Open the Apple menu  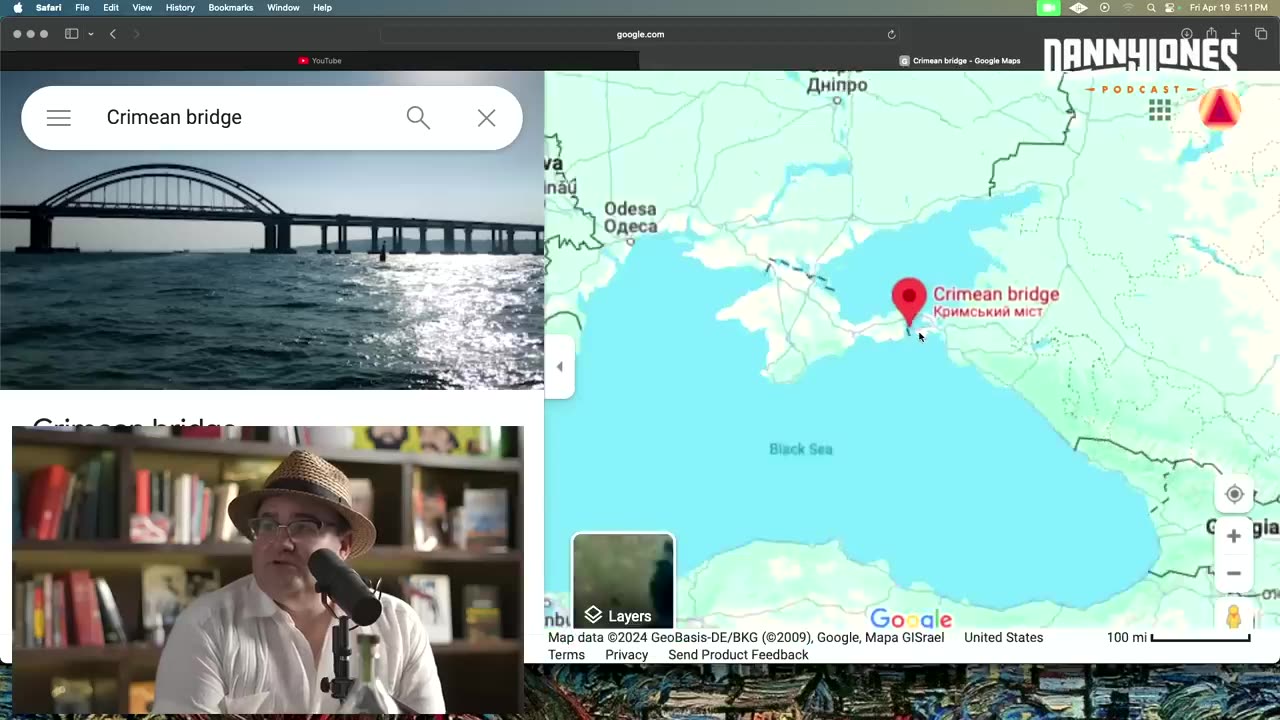click(x=17, y=7)
